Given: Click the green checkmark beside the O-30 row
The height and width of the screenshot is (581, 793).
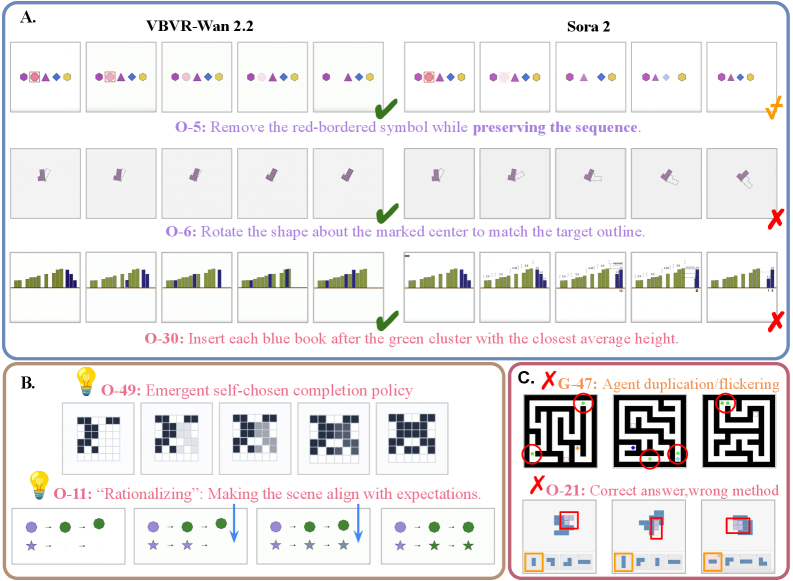Looking at the screenshot, I should tap(387, 321).
